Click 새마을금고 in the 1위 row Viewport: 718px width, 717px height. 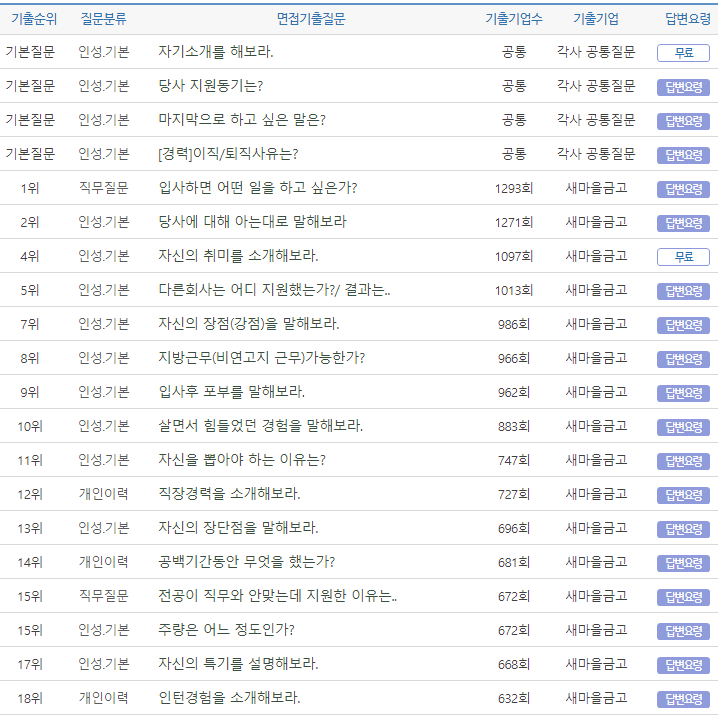point(595,188)
